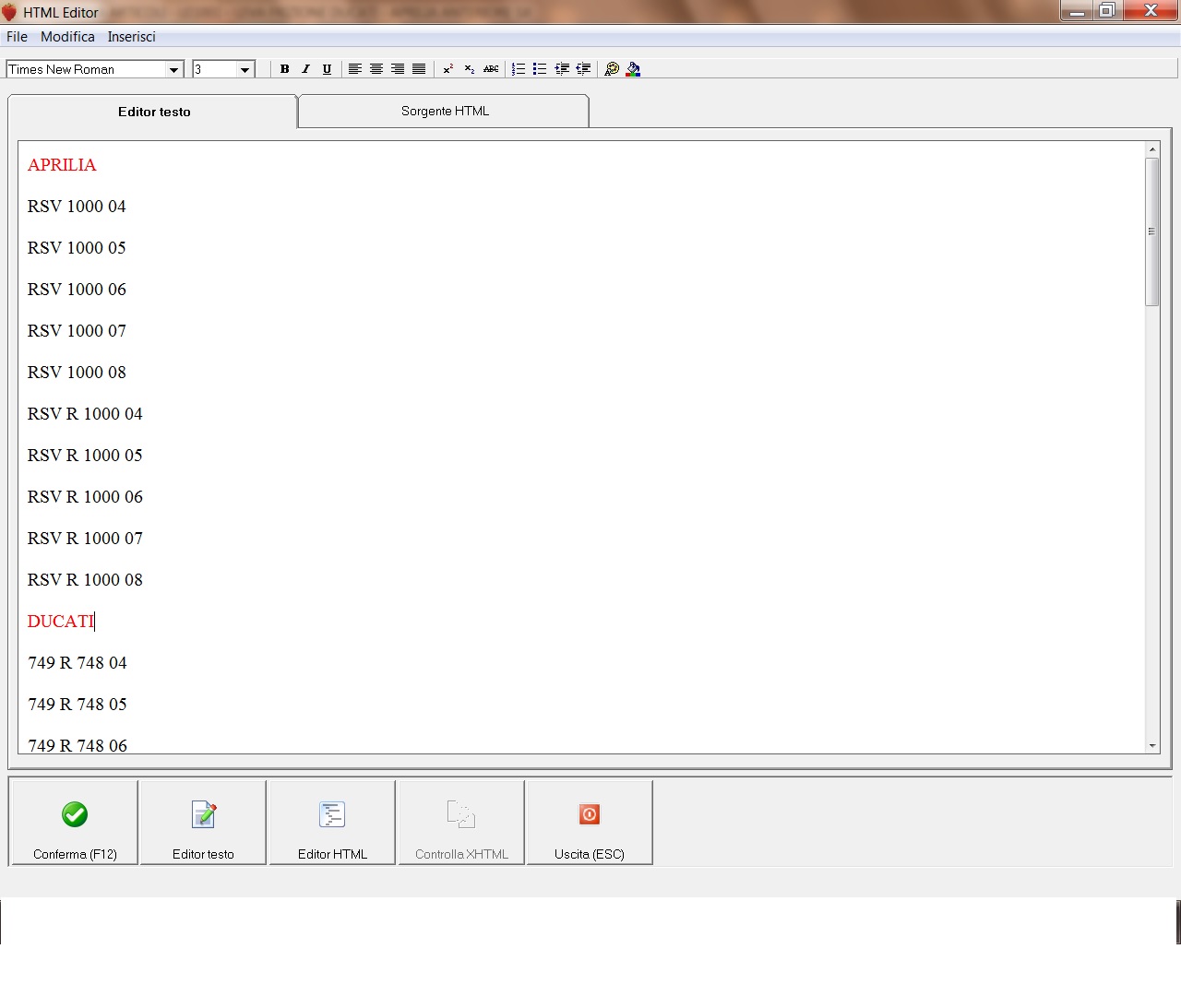Click the Editor HTML document icon
The width and height of the screenshot is (1181, 1008).
[x=332, y=814]
